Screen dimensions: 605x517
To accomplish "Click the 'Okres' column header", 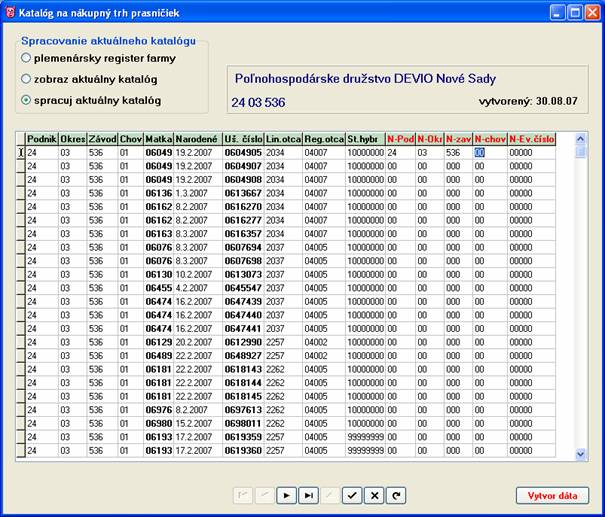I will (73, 139).
